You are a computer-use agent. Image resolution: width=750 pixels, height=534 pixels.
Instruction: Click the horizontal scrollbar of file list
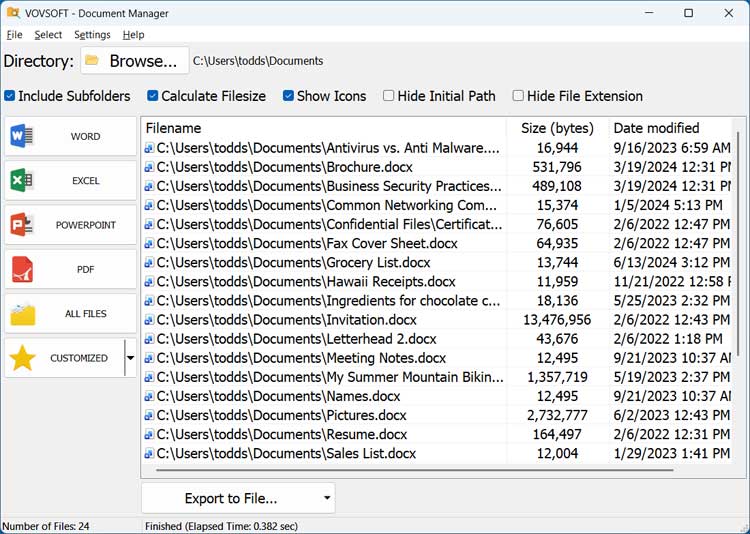click(414, 470)
